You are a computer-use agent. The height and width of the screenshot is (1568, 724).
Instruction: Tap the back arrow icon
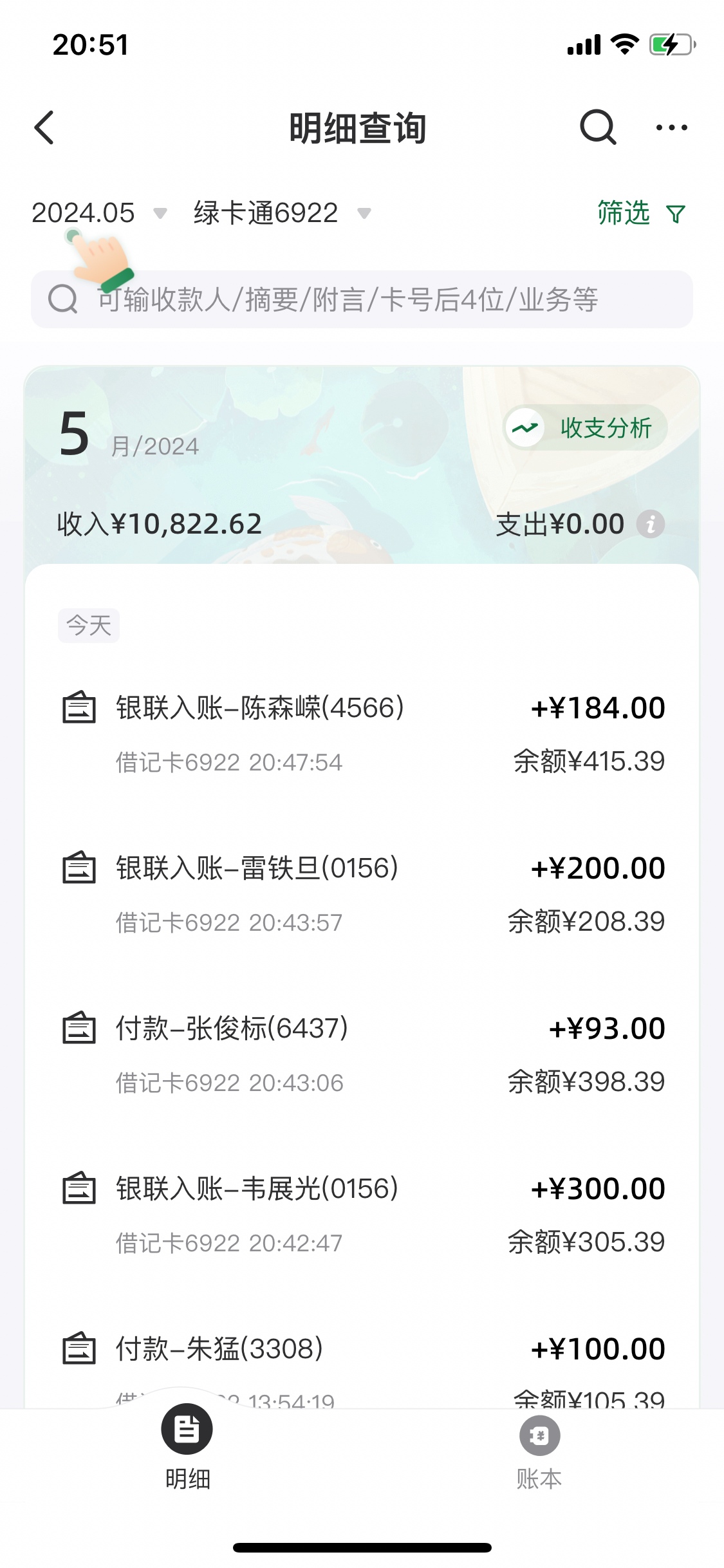click(x=44, y=127)
